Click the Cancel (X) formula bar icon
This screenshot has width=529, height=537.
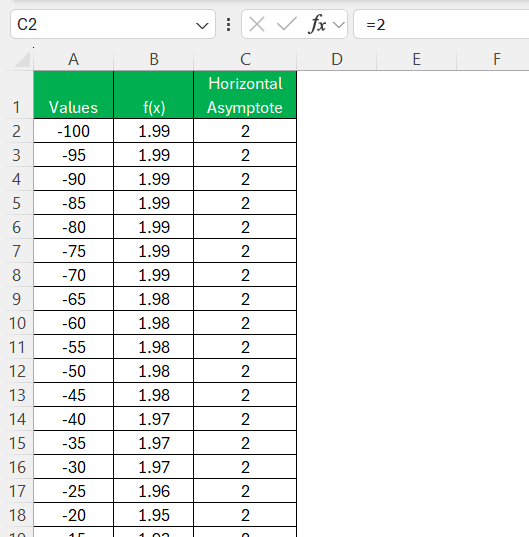point(257,25)
